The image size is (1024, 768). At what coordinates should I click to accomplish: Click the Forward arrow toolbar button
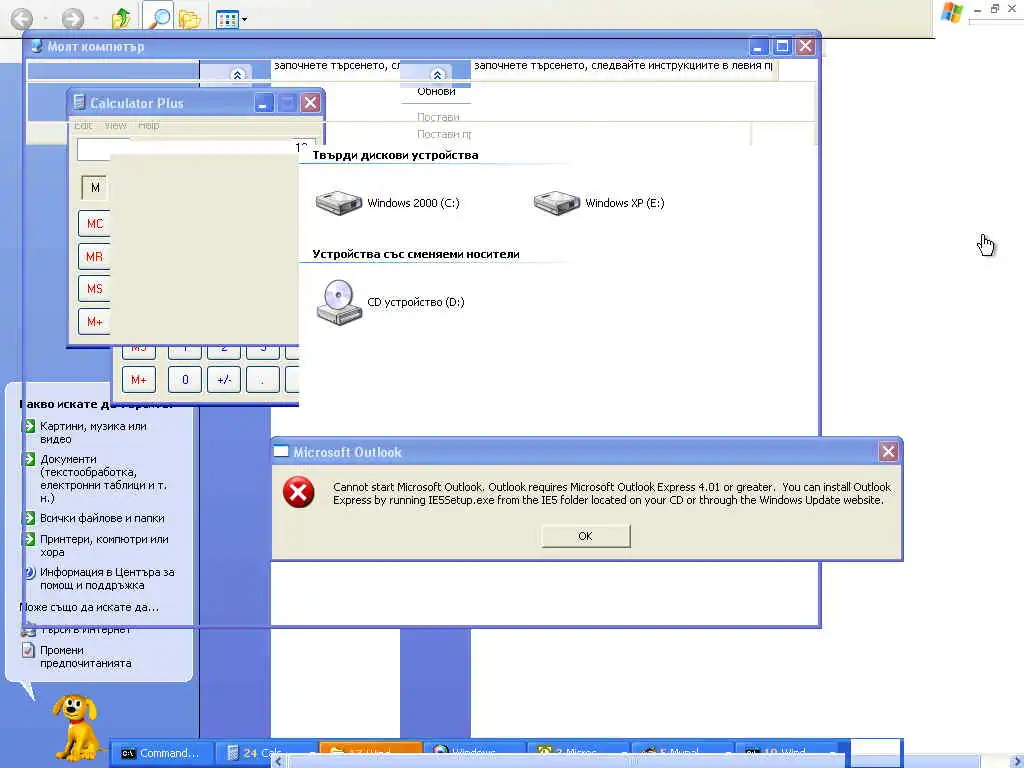[72, 18]
